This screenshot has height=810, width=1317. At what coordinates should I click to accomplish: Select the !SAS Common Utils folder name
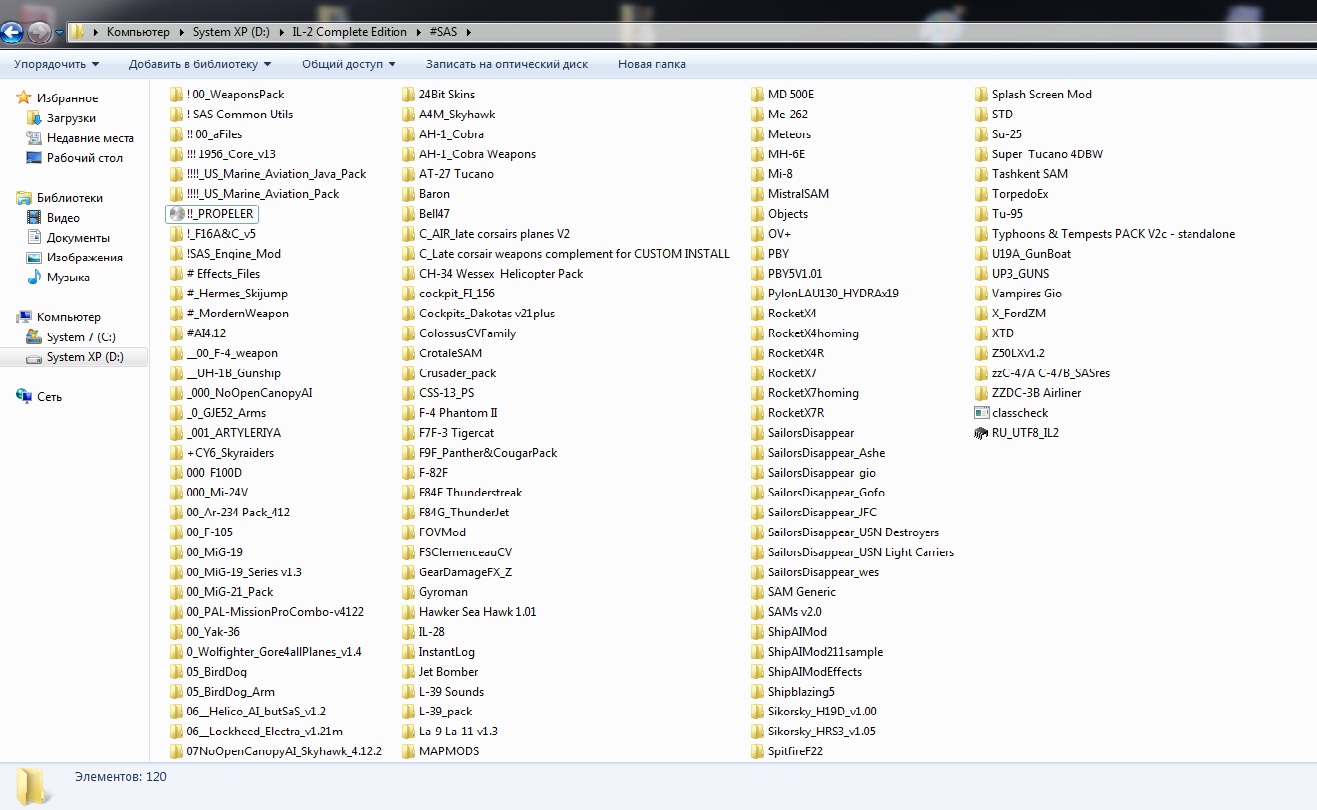pos(240,114)
